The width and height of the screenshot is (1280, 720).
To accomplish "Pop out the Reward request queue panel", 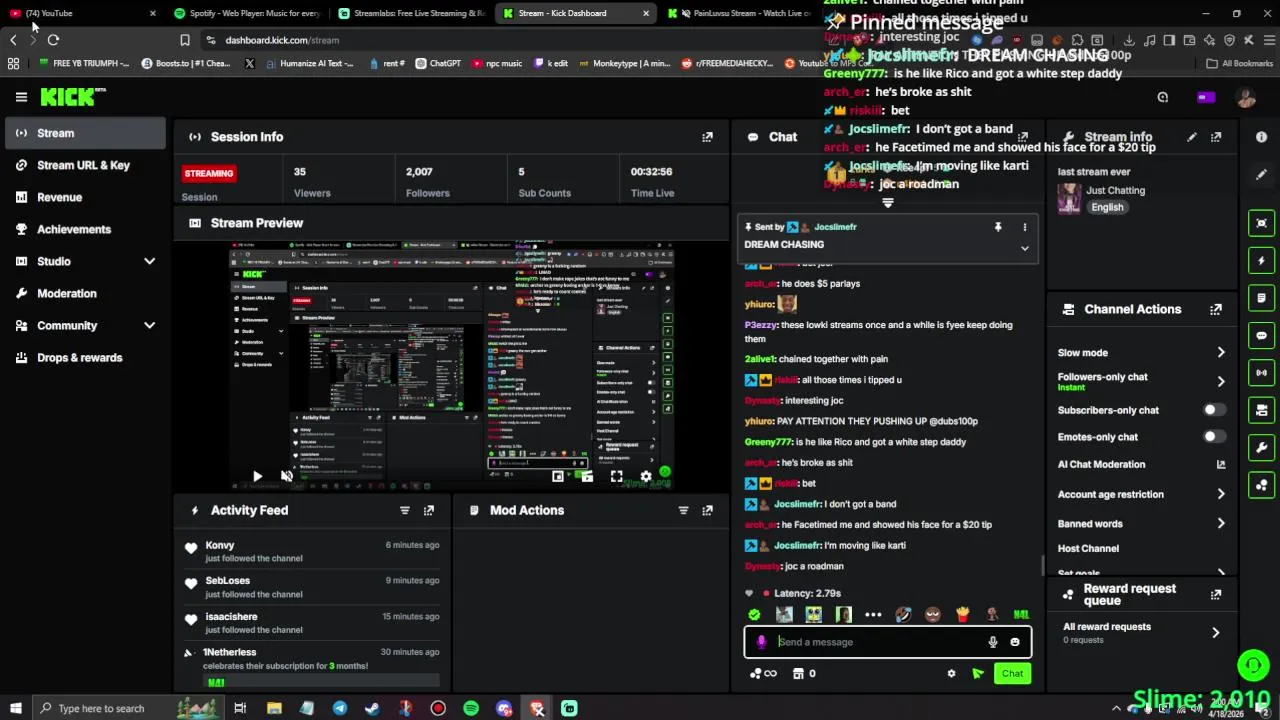I will pyautogui.click(x=1216, y=594).
